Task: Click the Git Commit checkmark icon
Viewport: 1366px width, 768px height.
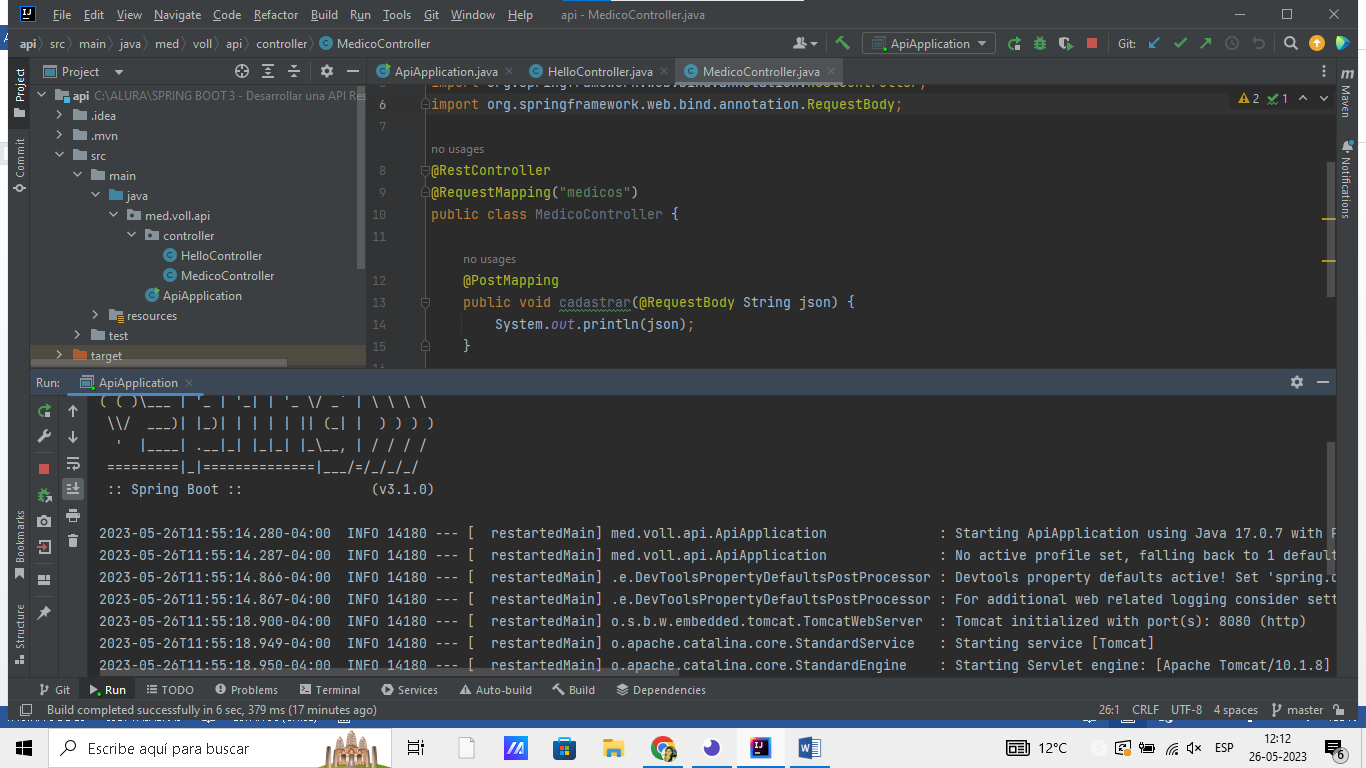Action: click(x=1180, y=43)
